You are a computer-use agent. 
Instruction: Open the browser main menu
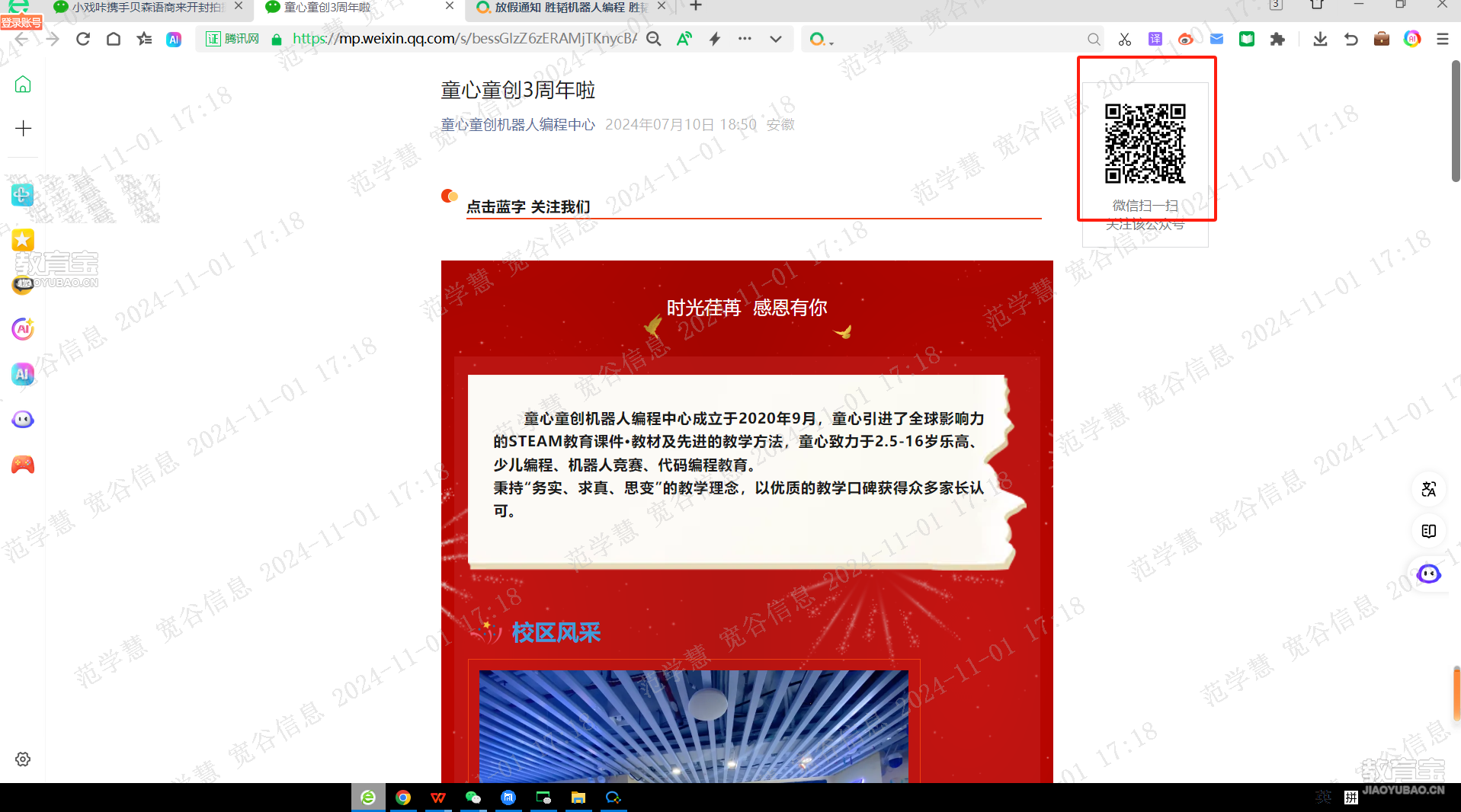1443,39
